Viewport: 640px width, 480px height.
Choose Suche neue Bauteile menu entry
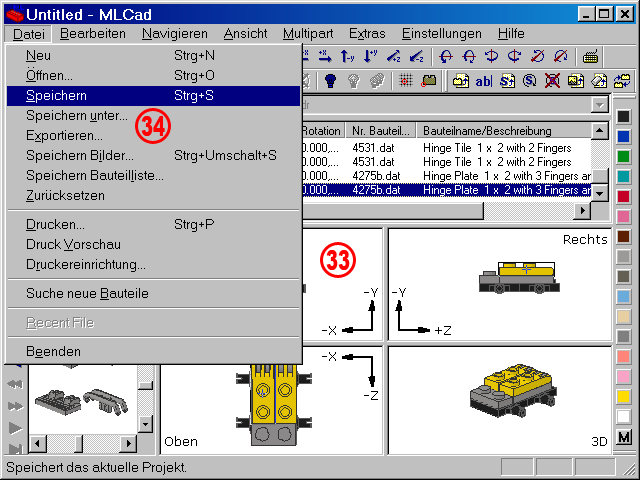tap(153, 293)
